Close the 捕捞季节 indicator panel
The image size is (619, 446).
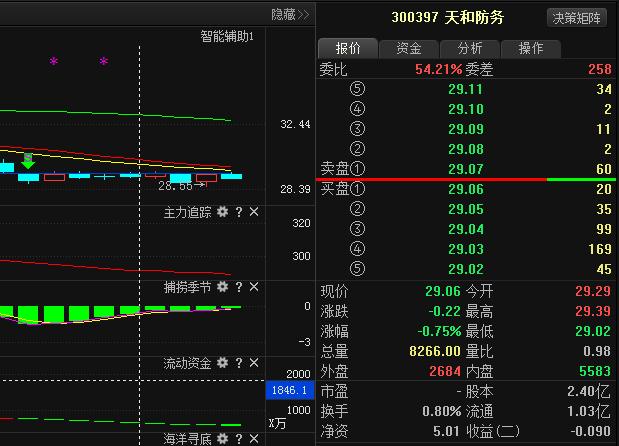click(254, 287)
